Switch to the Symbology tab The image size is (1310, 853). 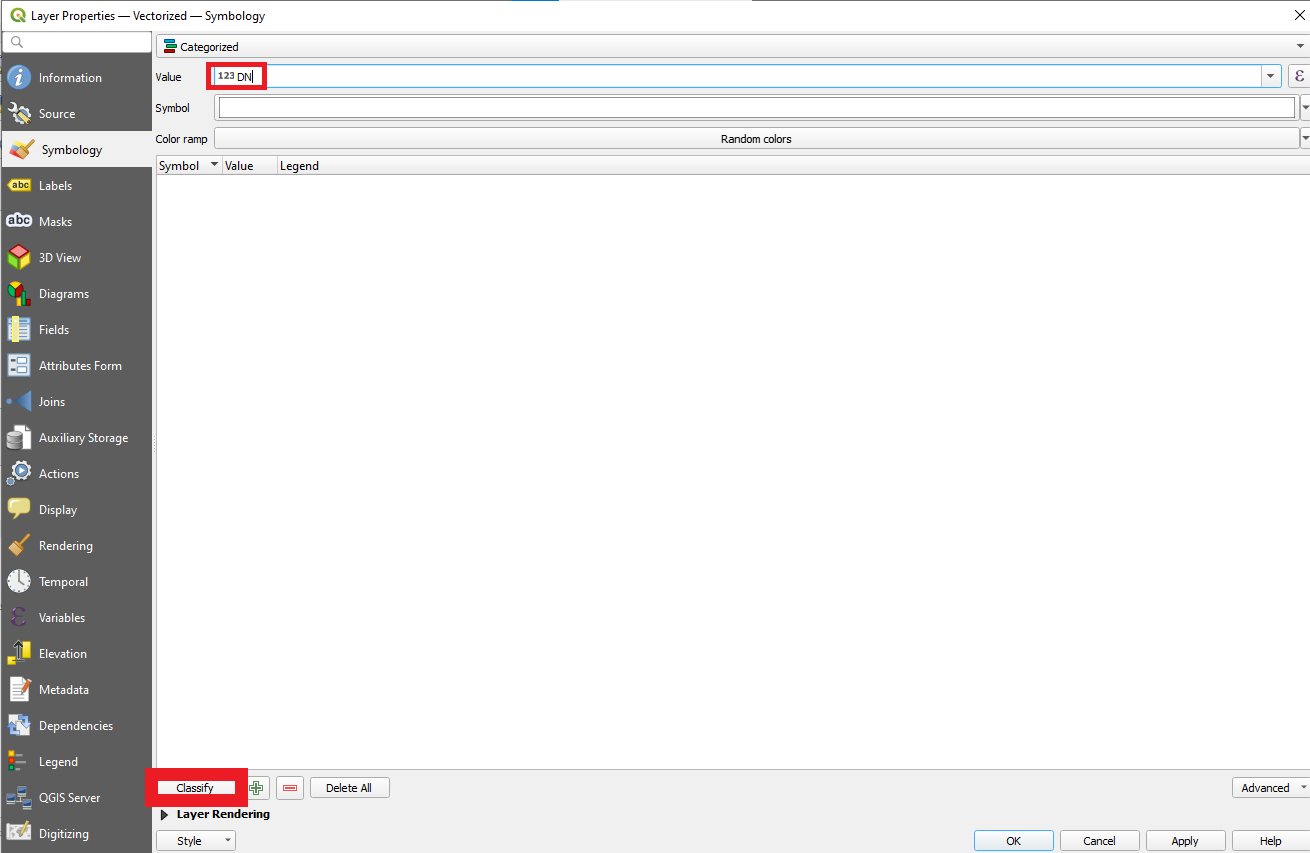click(76, 149)
